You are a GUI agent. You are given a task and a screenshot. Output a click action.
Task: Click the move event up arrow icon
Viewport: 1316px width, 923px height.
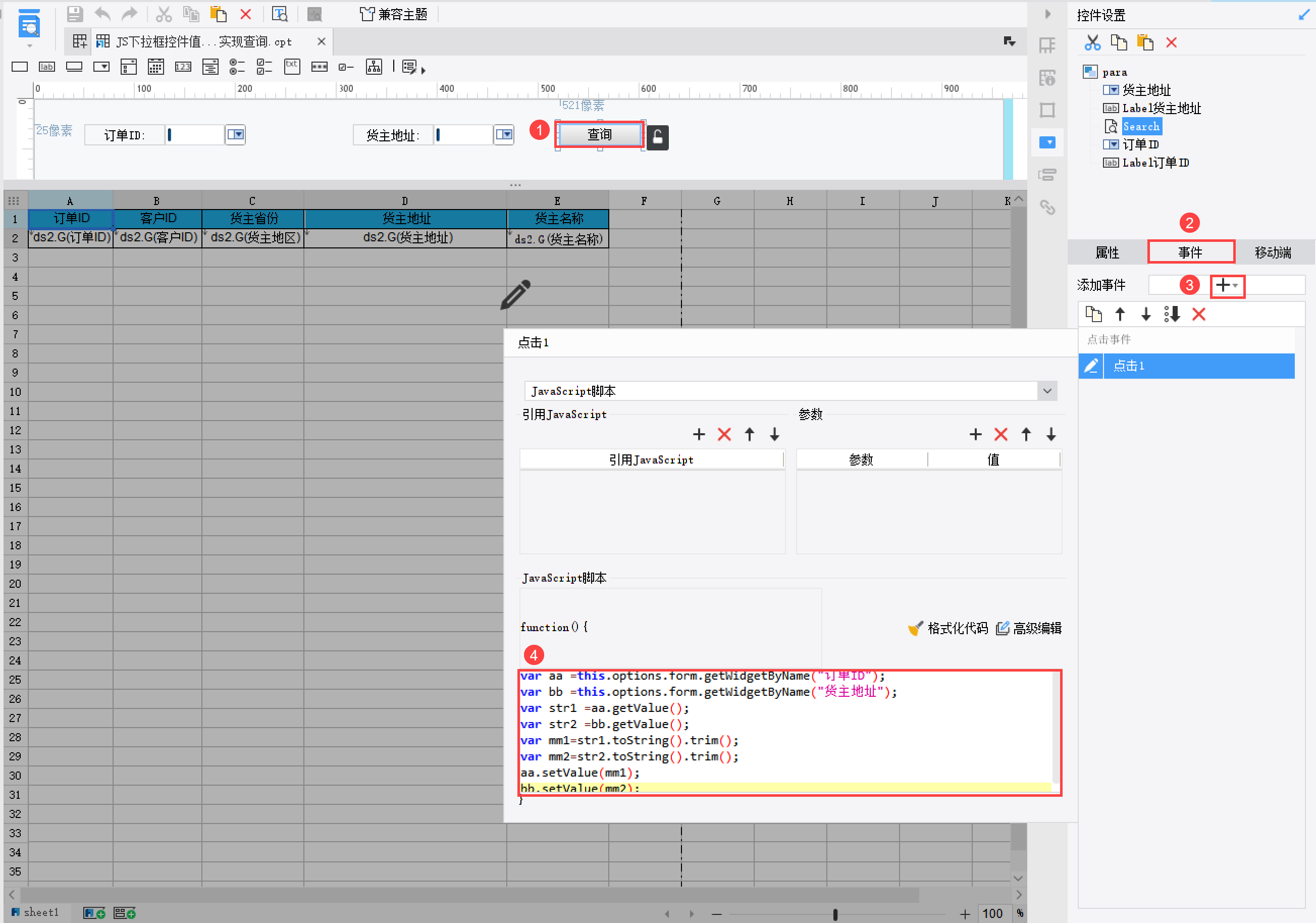click(x=1120, y=314)
